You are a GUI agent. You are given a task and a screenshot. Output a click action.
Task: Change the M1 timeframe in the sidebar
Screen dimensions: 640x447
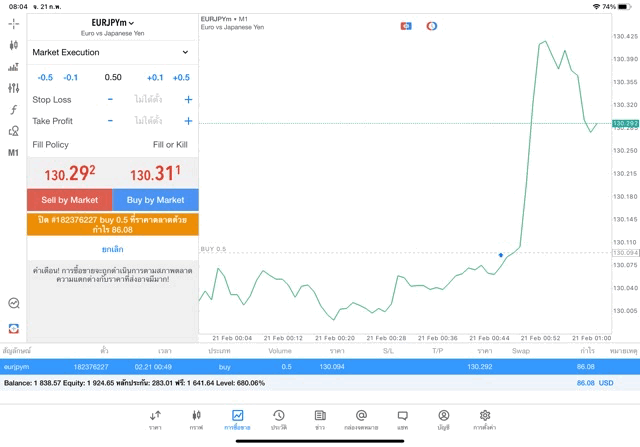click(13, 153)
